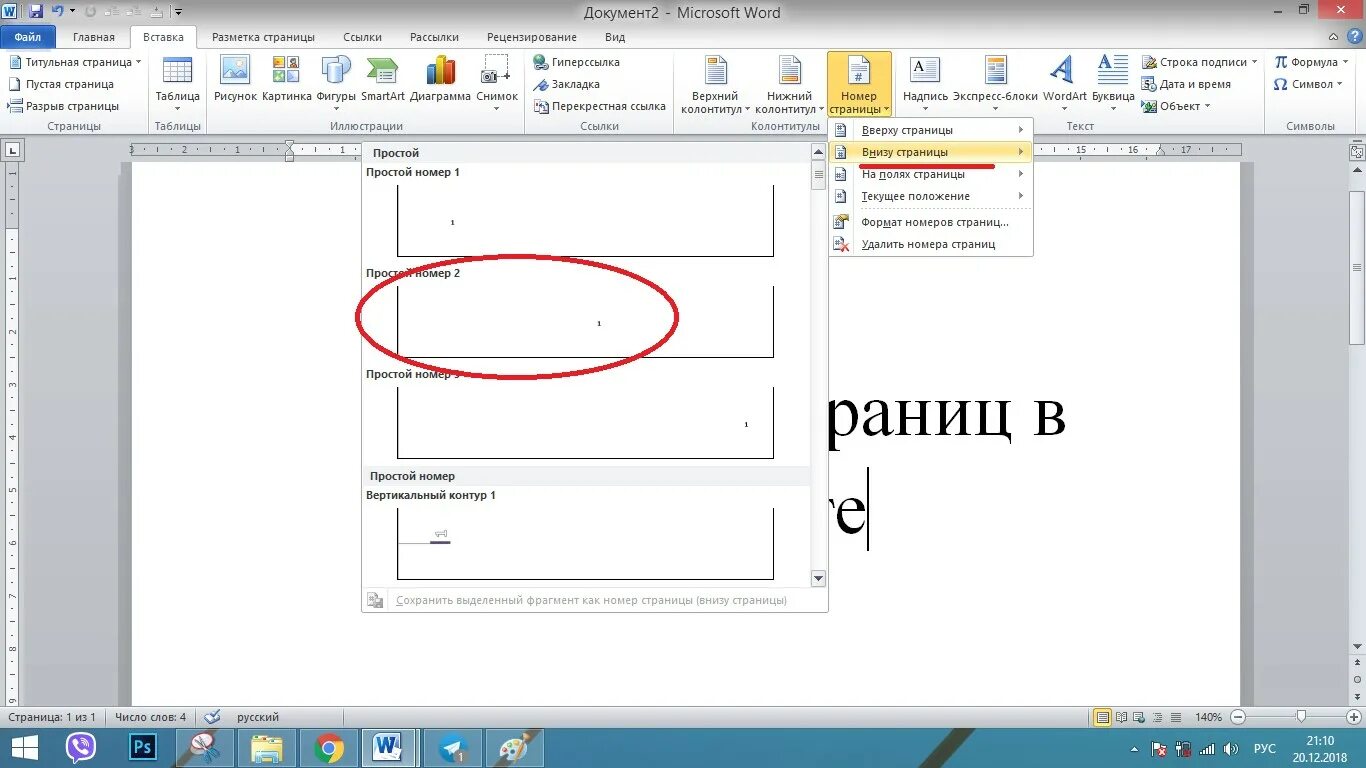Open clip art with Картинка
Viewport: 1366px width, 768px height.
(x=286, y=80)
